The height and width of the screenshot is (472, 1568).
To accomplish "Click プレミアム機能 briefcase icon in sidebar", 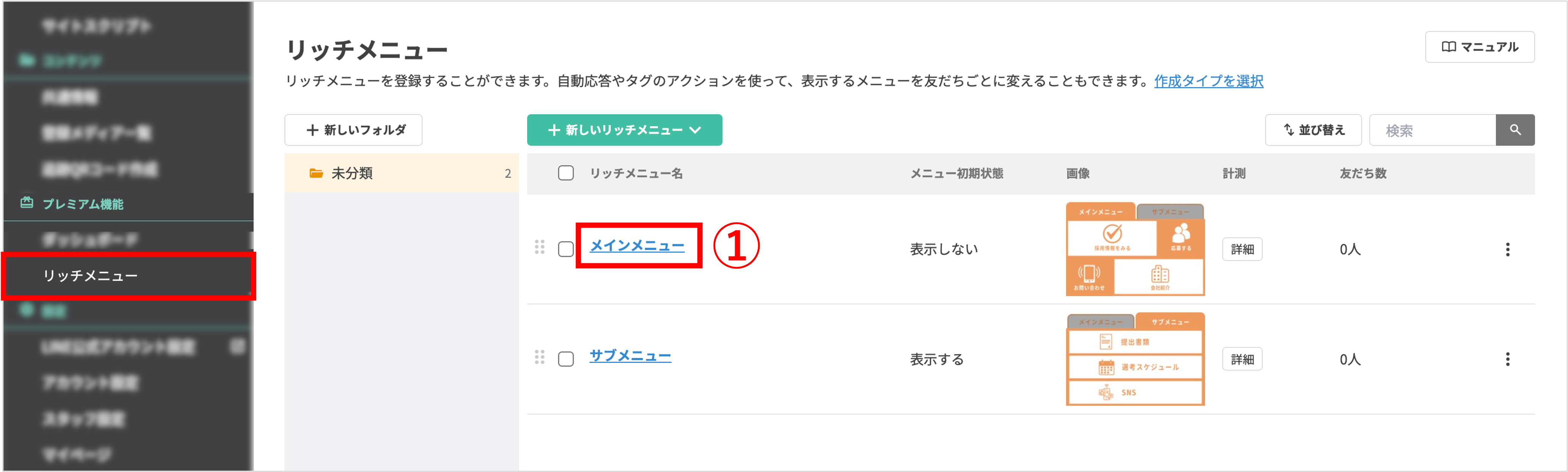I will [x=27, y=203].
